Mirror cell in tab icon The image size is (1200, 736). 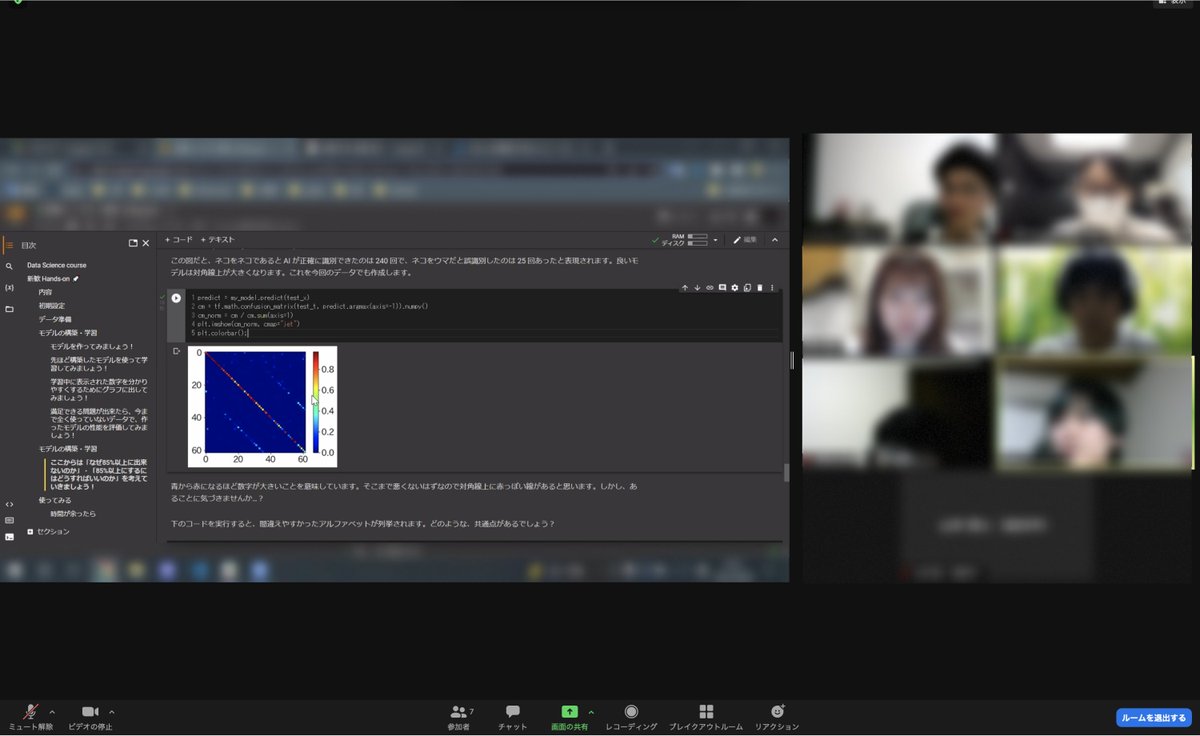click(747, 288)
